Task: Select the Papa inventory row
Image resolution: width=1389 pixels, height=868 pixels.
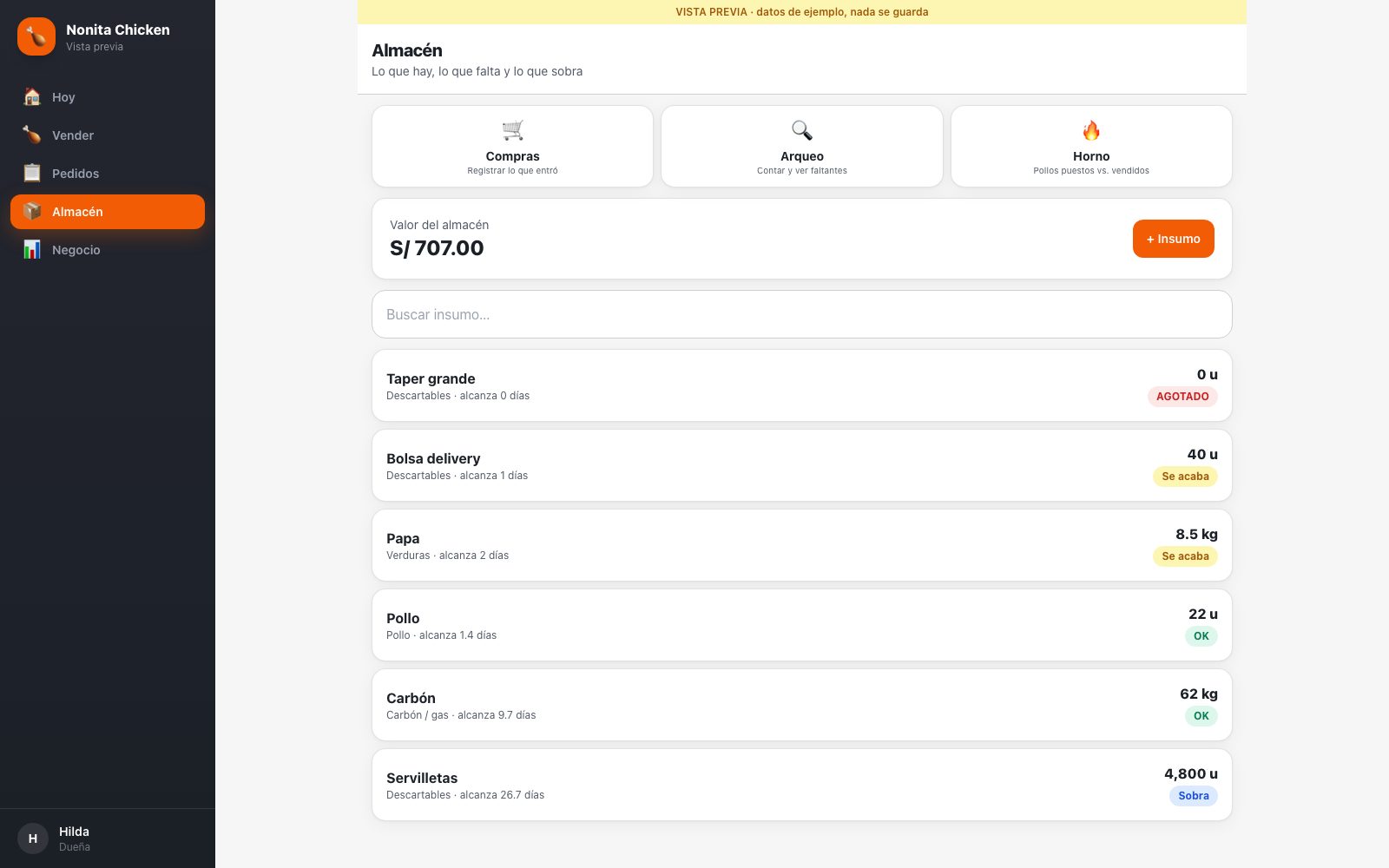Action: [802, 545]
